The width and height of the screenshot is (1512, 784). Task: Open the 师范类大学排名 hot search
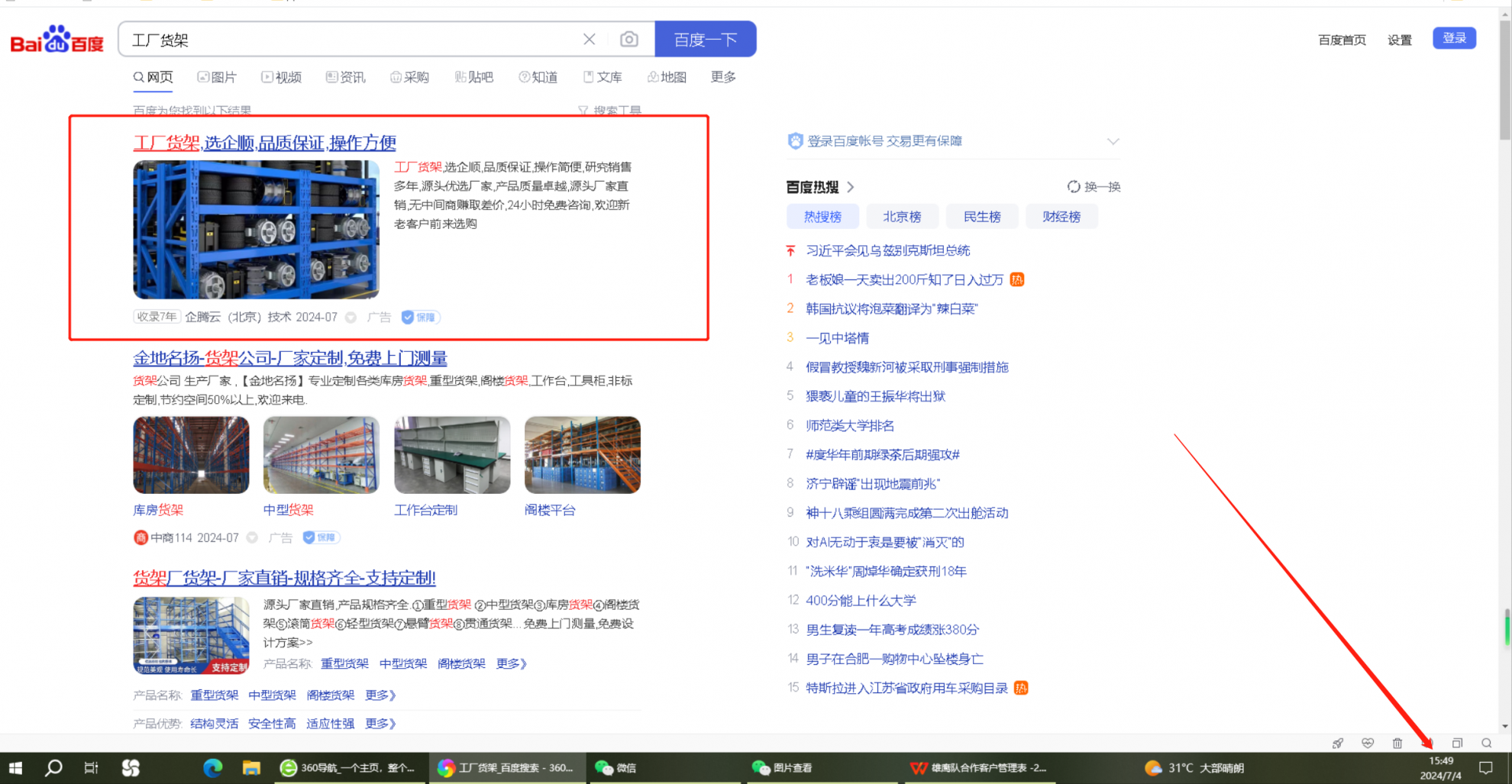(850, 425)
